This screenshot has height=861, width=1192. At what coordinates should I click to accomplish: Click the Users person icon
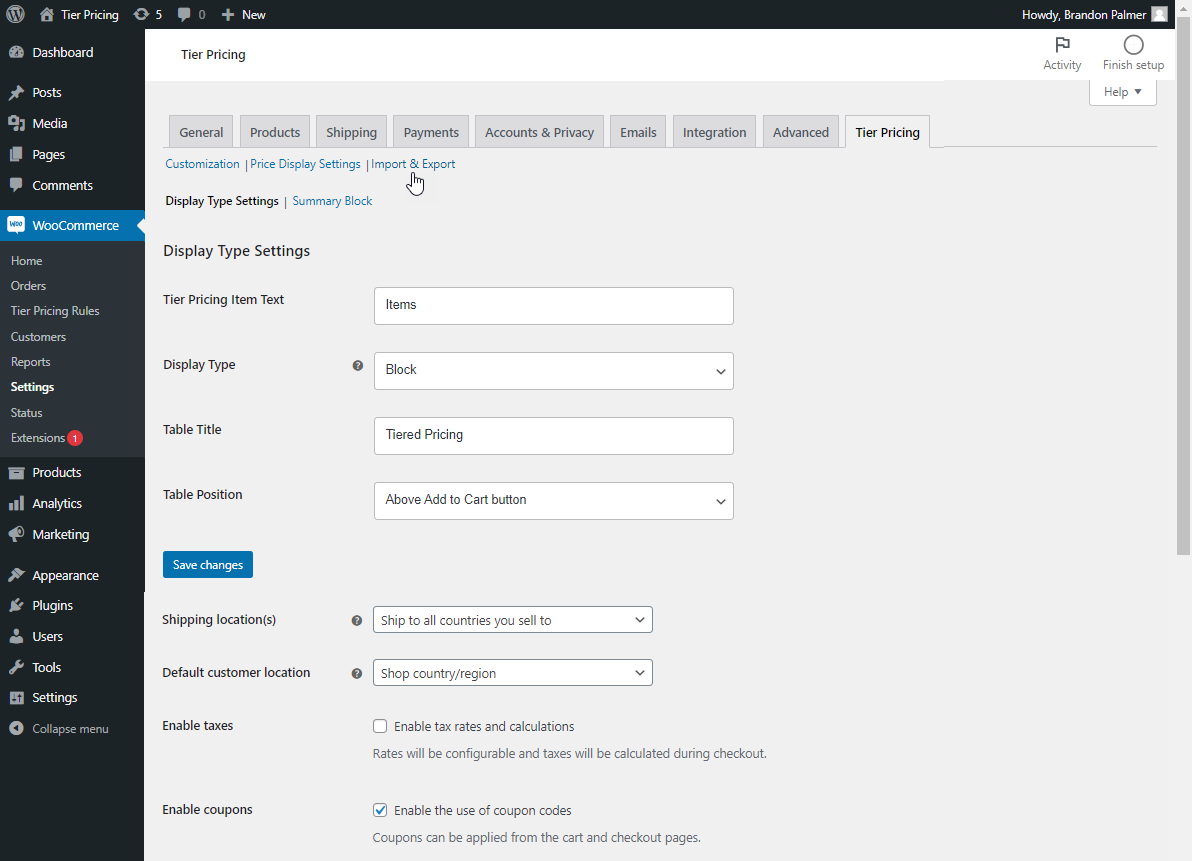pos(16,637)
